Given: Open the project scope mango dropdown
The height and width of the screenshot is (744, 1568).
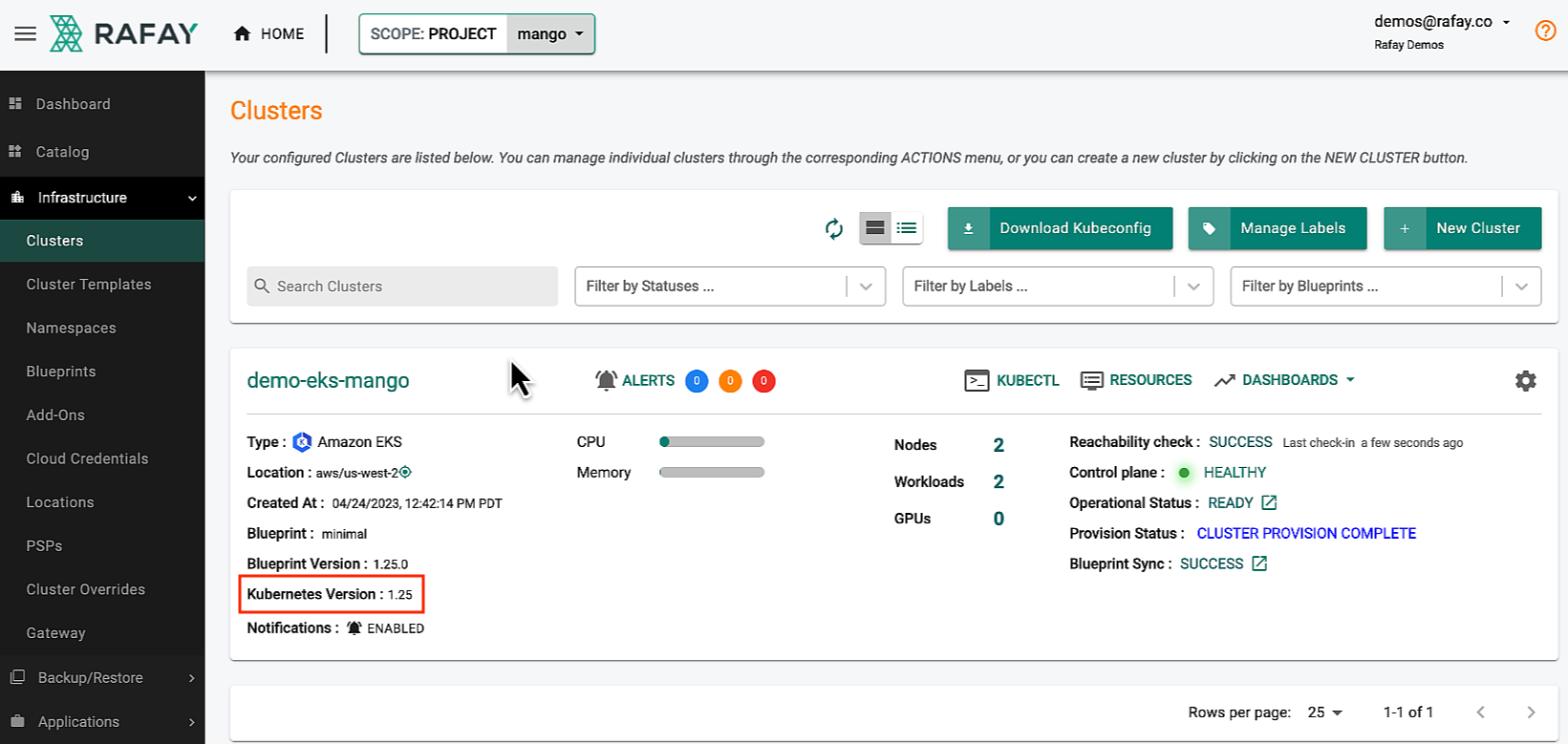Looking at the screenshot, I should 550,34.
